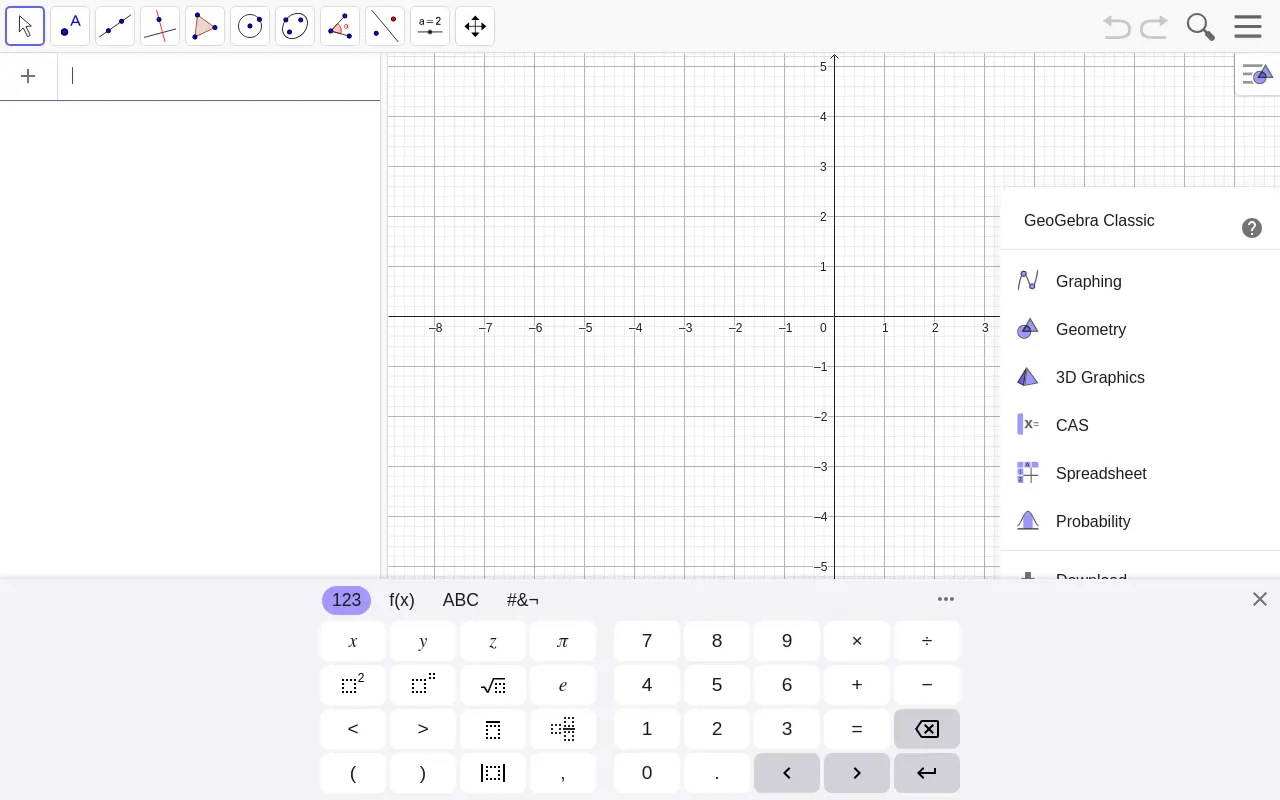Tap the pi key
Image resolution: width=1280 pixels, height=800 pixels.
click(563, 641)
